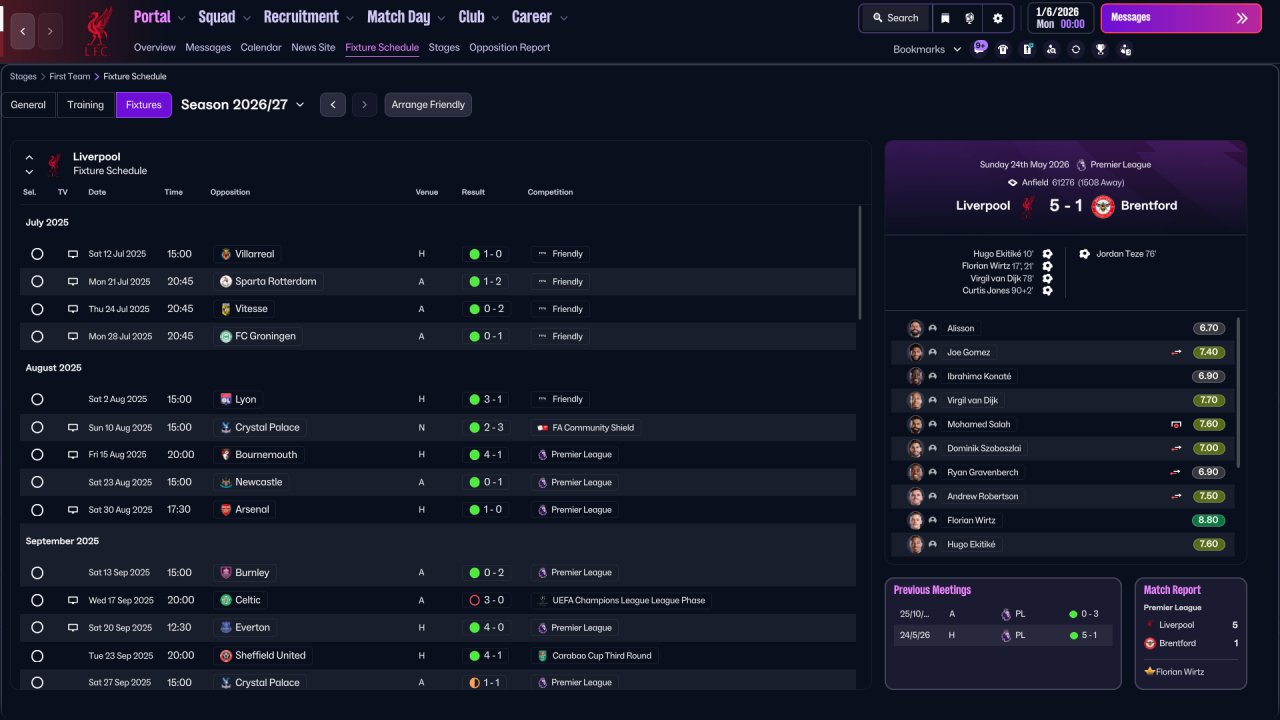Go to previous season with left arrow
Image resolution: width=1280 pixels, height=720 pixels.
click(333, 105)
